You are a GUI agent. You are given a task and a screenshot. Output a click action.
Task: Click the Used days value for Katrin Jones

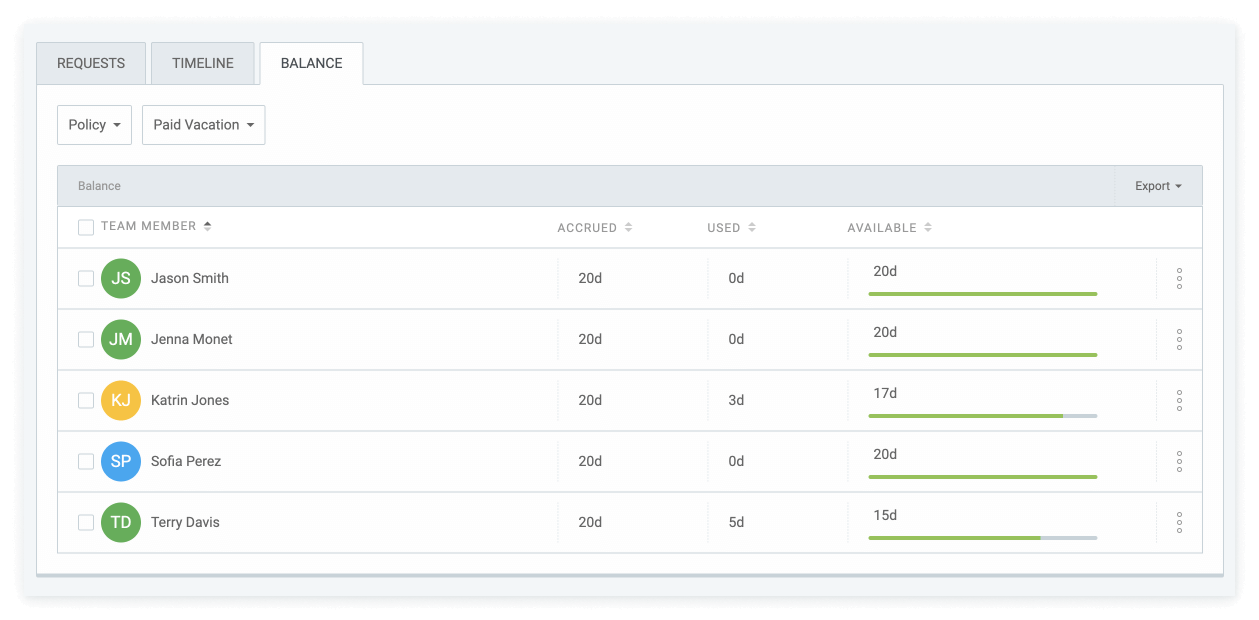coord(735,400)
